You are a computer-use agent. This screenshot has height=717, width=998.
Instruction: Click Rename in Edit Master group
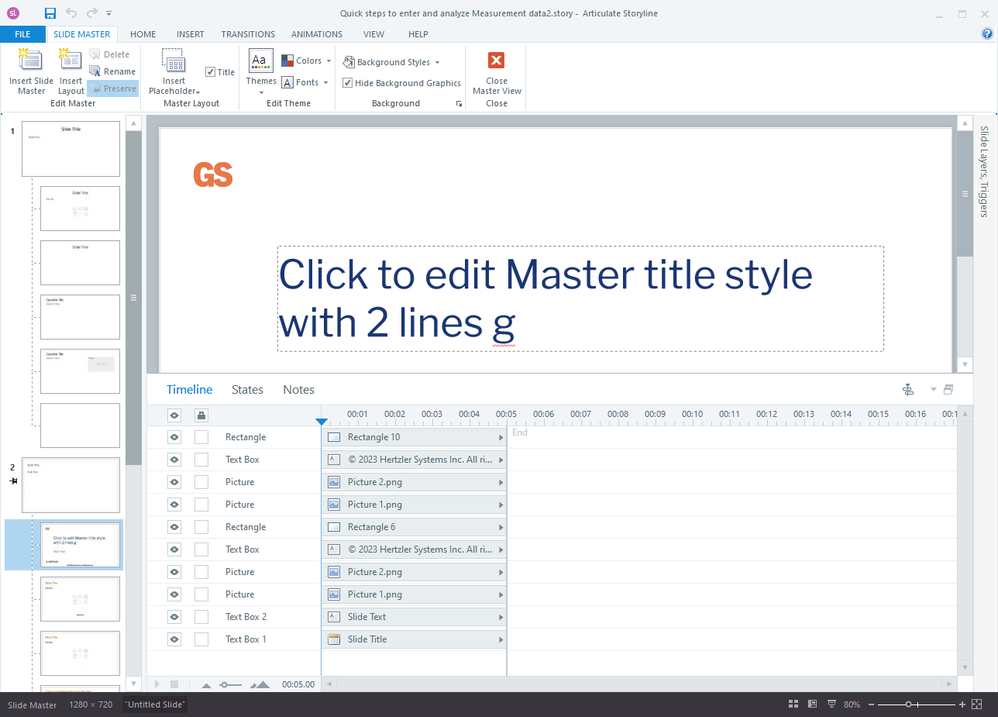pos(112,71)
